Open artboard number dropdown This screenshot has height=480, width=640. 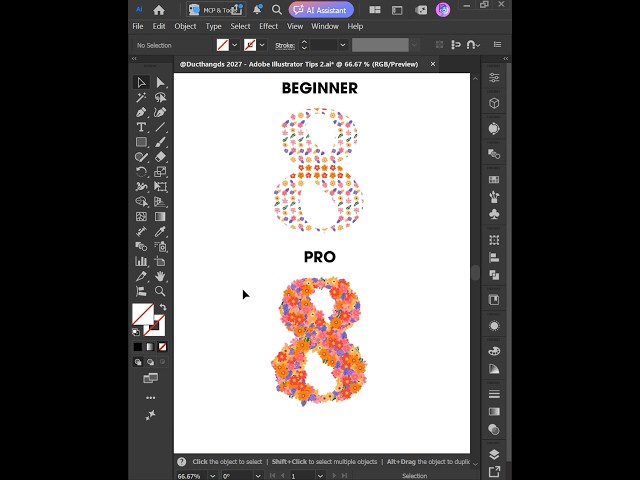(x=320, y=476)
